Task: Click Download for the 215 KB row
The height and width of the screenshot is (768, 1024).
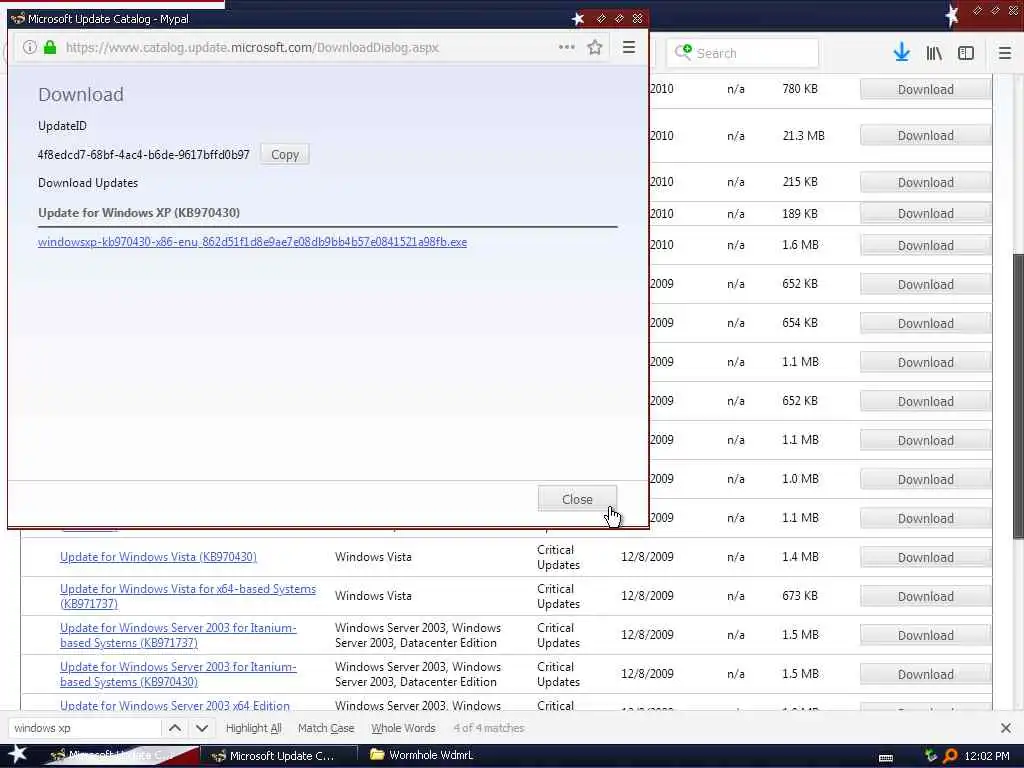Action: tap(925, 182)
